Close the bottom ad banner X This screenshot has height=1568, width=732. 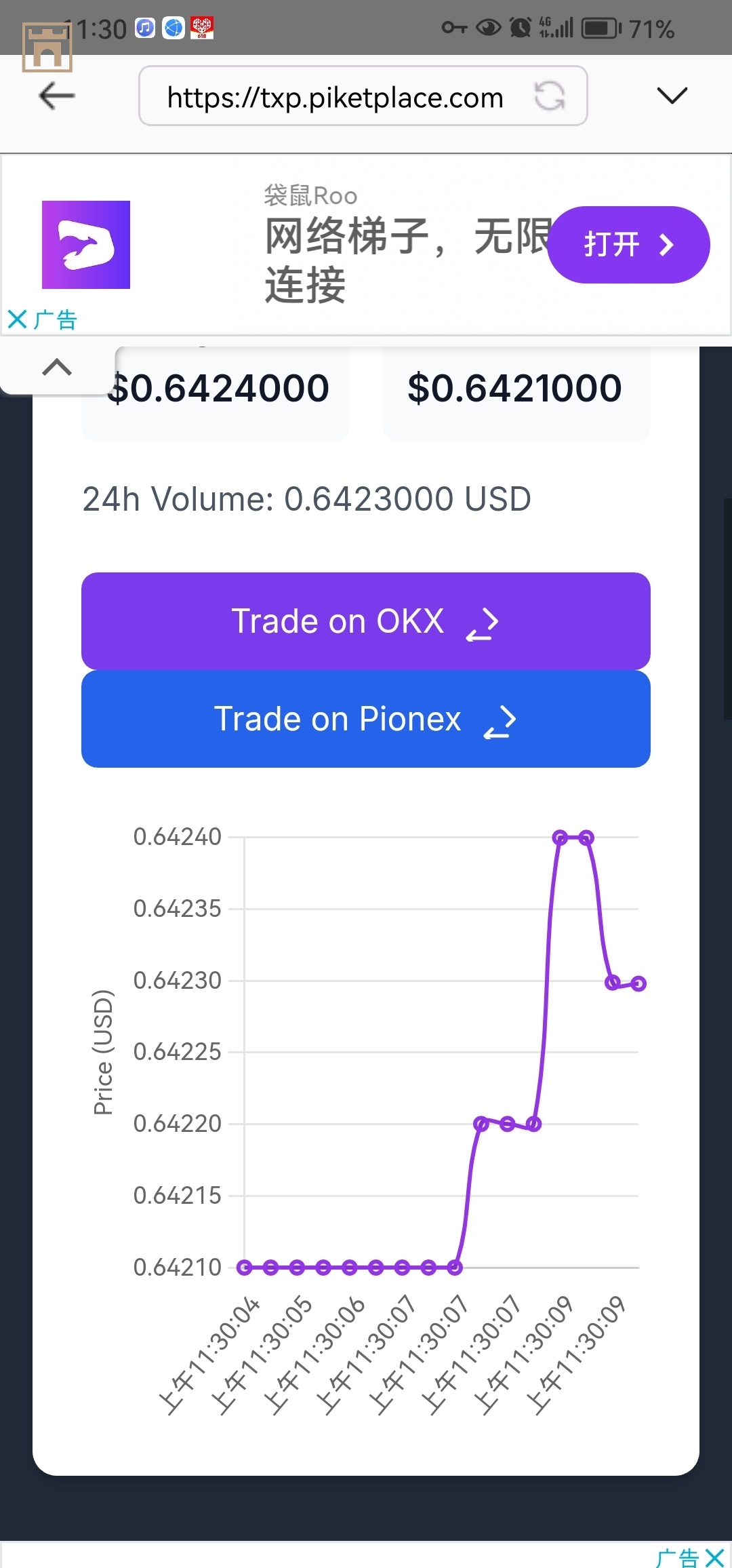tap(714, 1557)
